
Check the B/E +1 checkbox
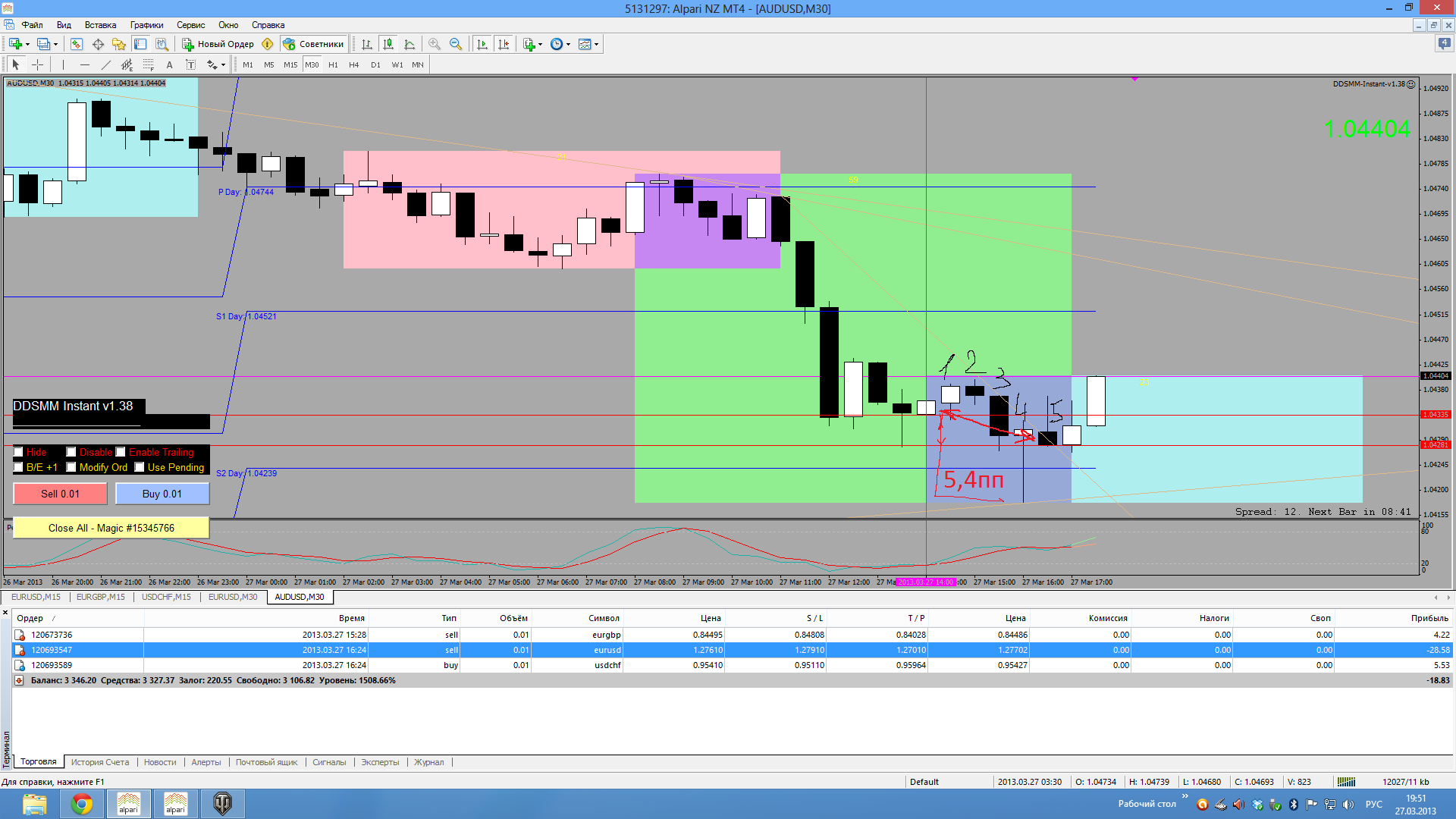(18, 467)
